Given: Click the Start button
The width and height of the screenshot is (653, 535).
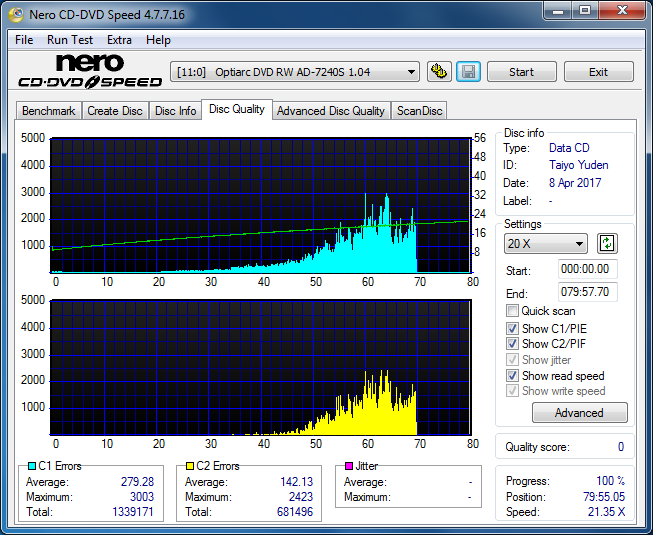Looking at the screenshot, I should [521, 72].
